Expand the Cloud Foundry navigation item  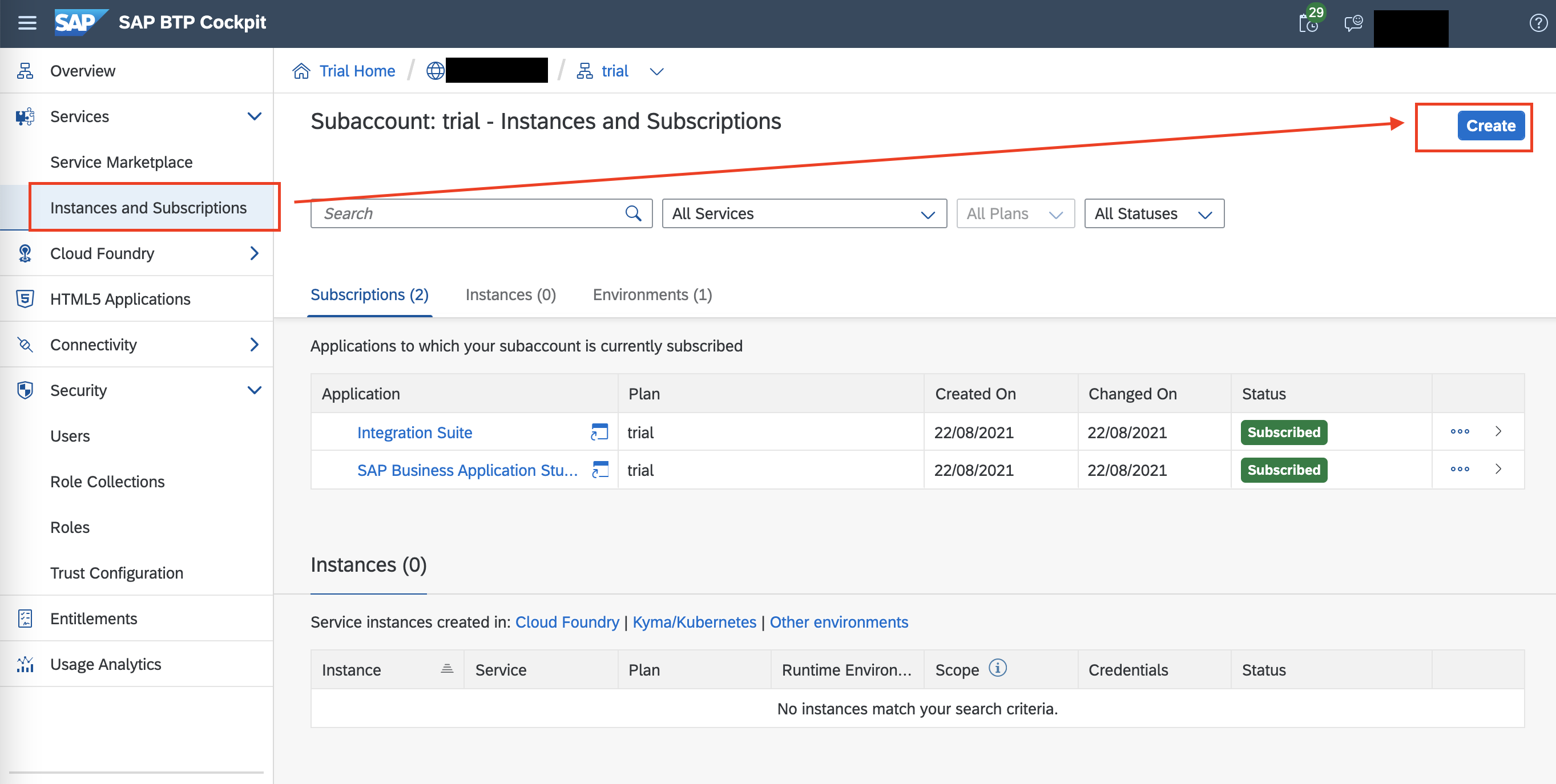pyautogui.click(x=255, y=253)
